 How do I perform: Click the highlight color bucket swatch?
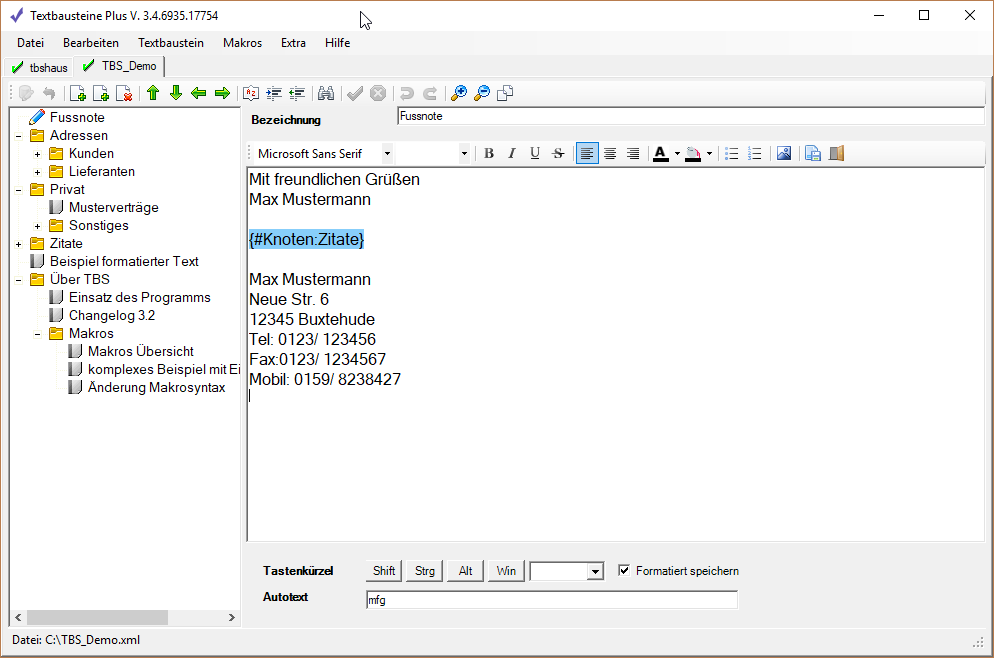(x=693, y=153)
